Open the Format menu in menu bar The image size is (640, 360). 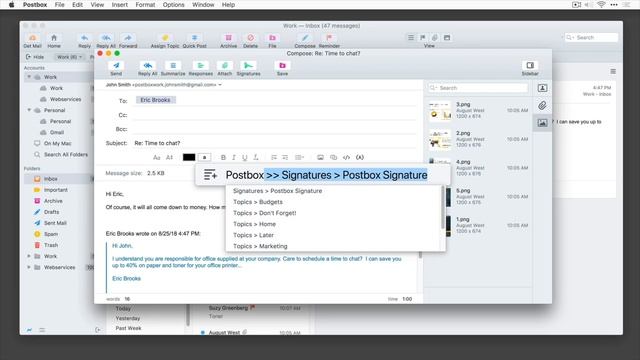(145, 5)
